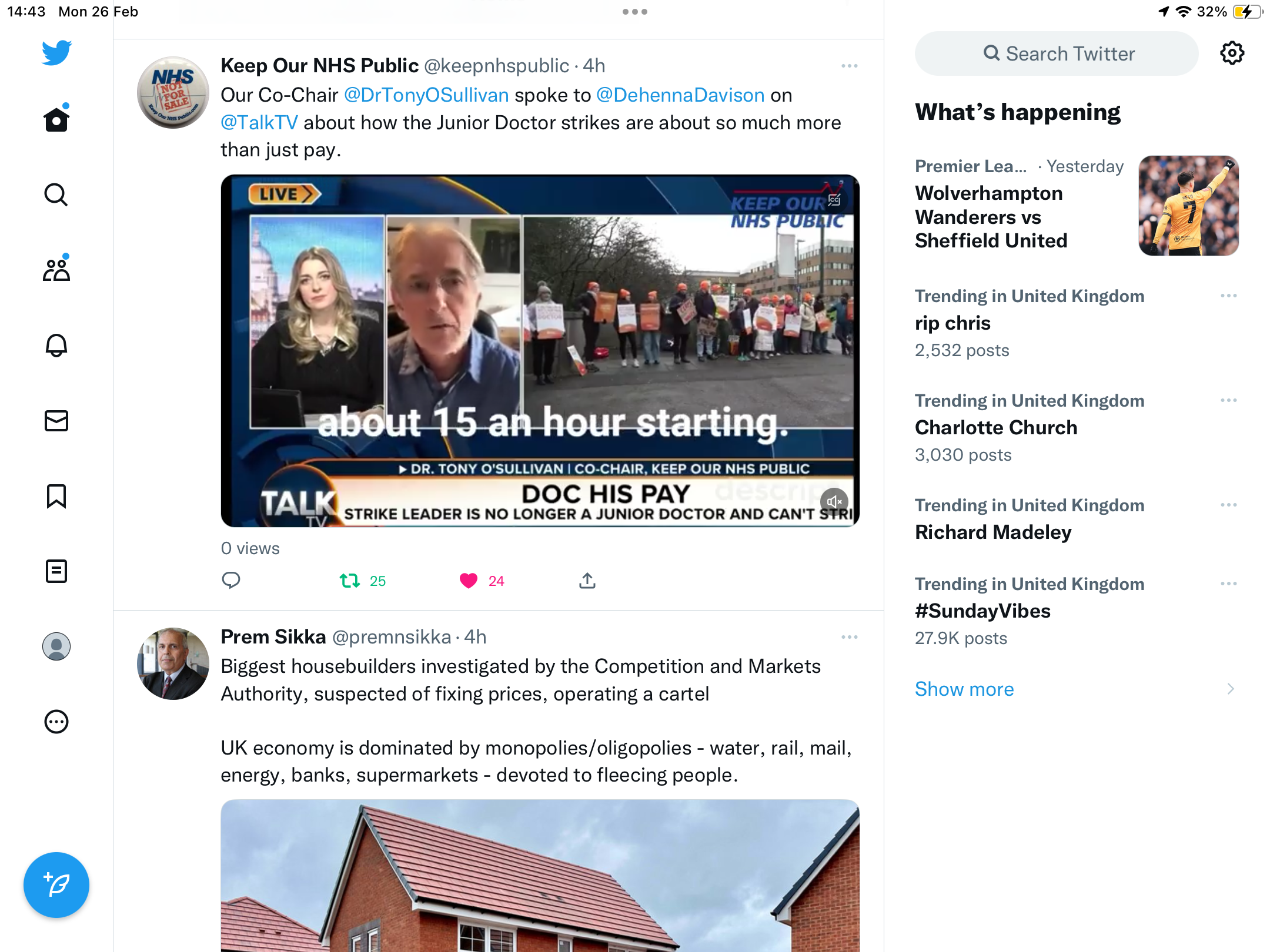This screenshot has height=952, width=1270.
Task: Click Show more trends link
Action: pyautogui.click(x=964, y=689)
